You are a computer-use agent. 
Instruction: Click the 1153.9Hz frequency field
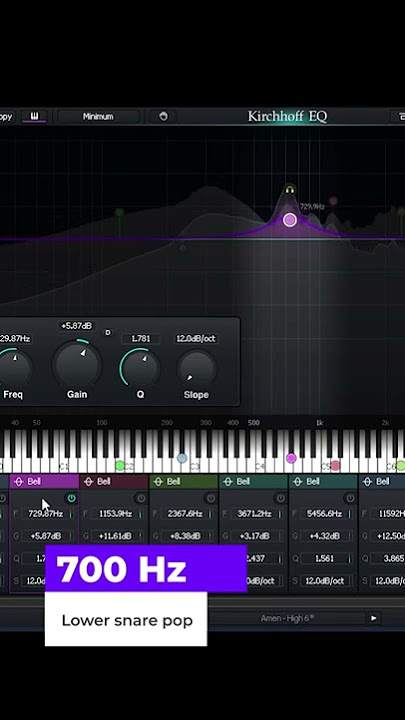115,514
